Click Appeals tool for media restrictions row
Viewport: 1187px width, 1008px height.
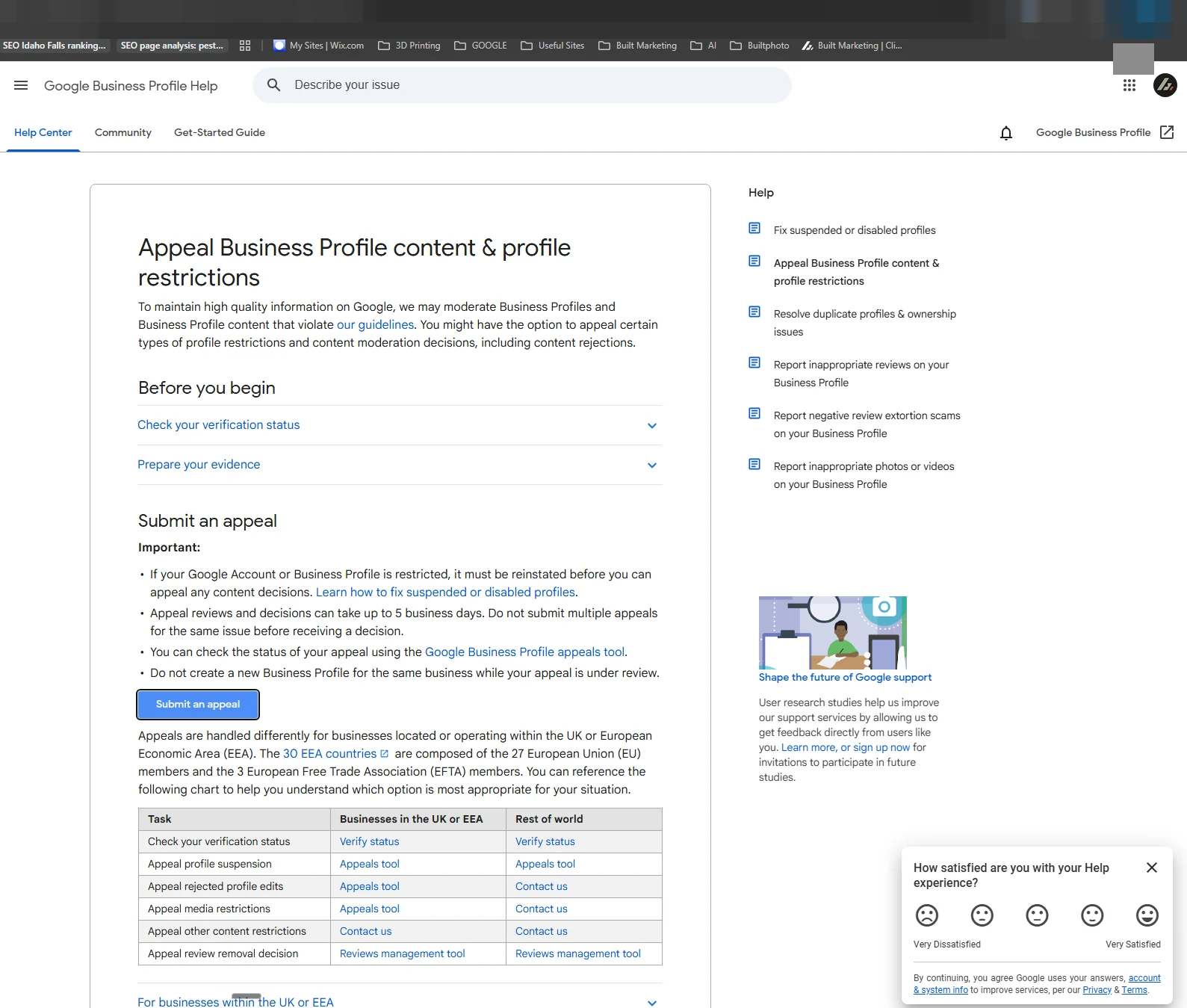(x=369, y=909)
